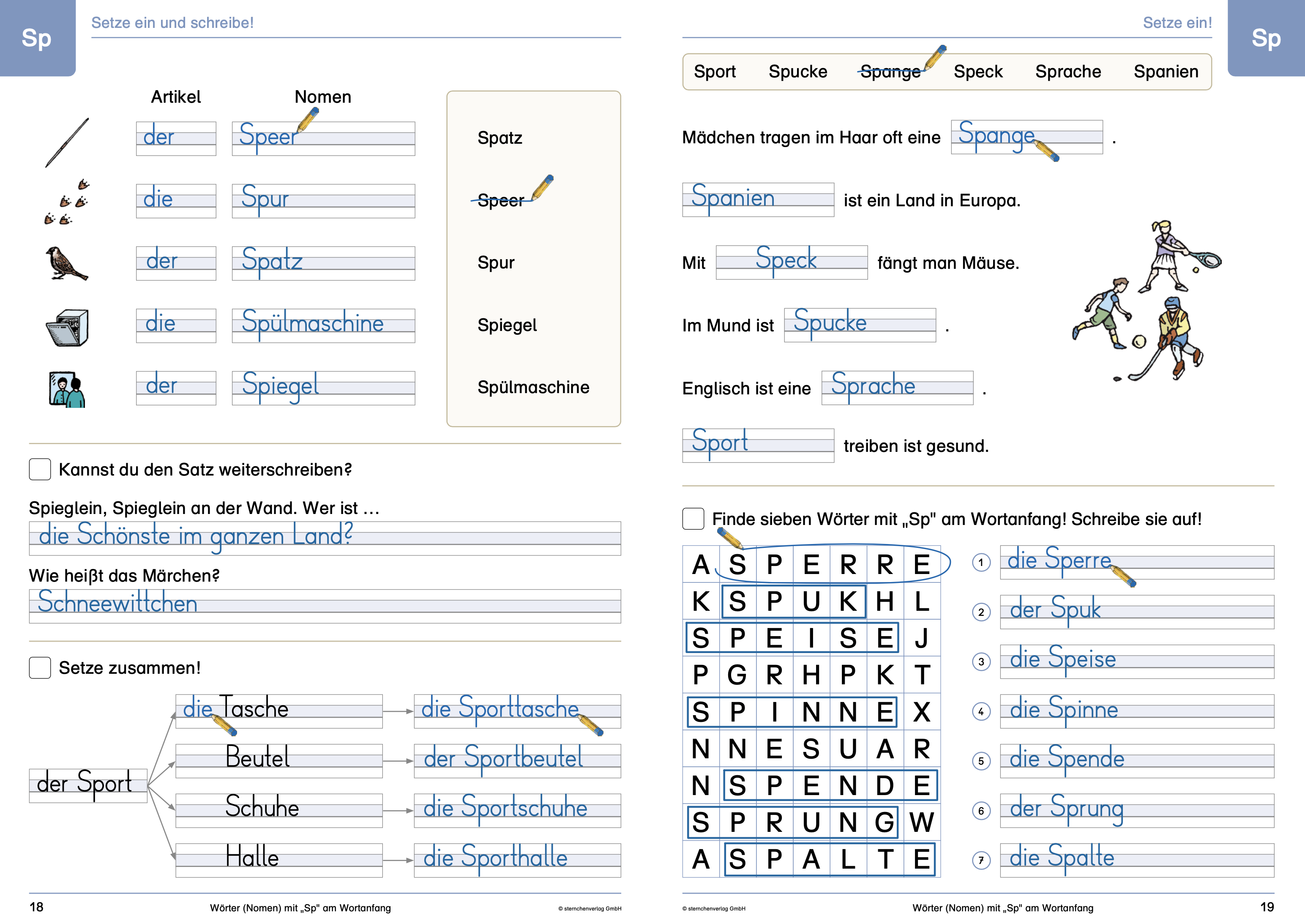The width and height of the screenshot is (1305, 924).
Task: Click the spear picture icon
Action: tap(67, 142)
